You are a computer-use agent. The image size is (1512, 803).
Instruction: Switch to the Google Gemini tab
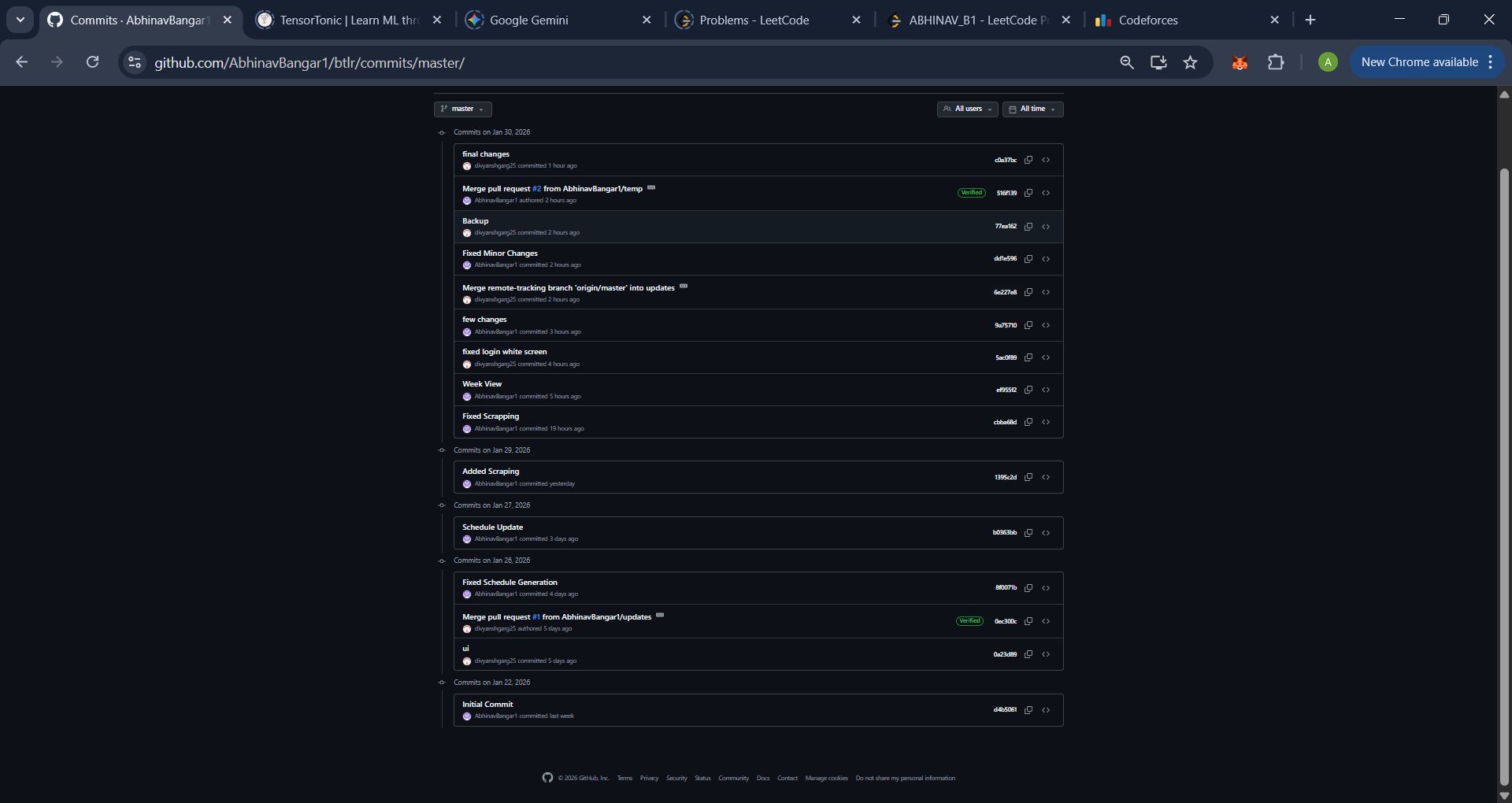[558, 20]
